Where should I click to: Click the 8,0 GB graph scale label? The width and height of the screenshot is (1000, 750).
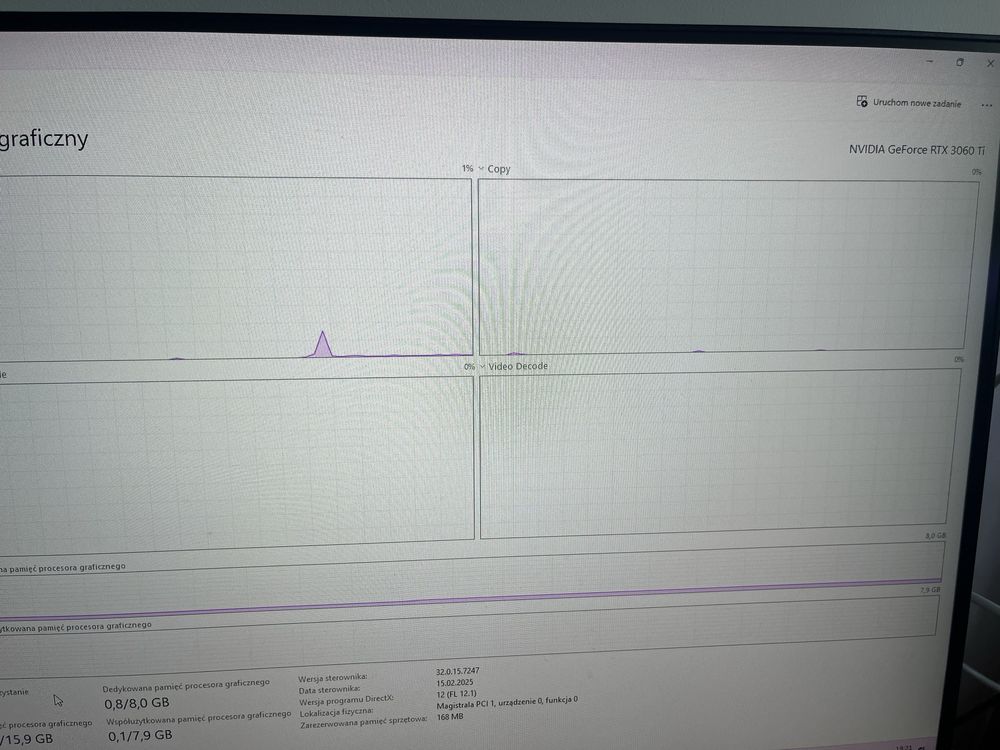point(936,536)
